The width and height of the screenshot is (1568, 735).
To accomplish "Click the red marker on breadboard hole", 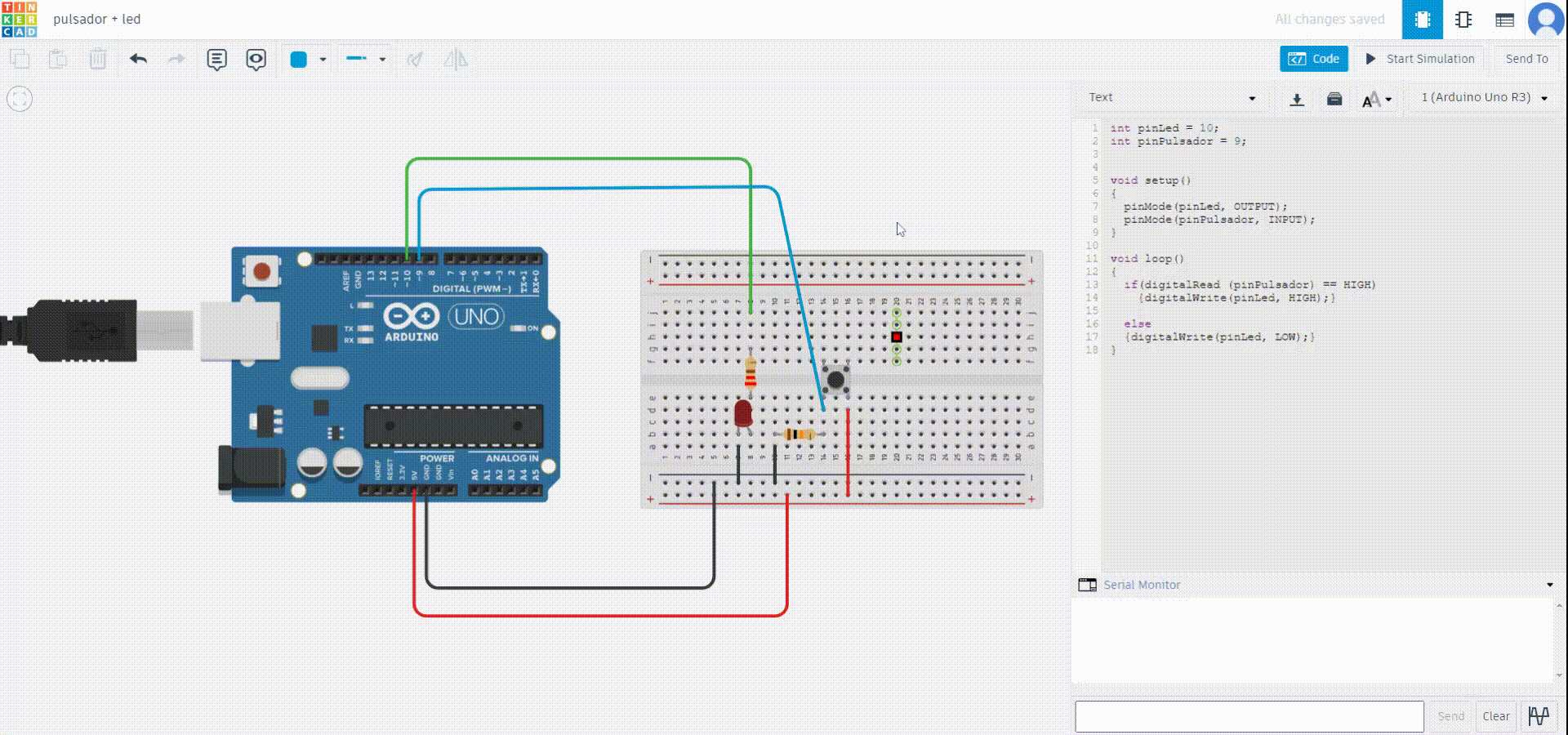I will (x=897, y=336).
